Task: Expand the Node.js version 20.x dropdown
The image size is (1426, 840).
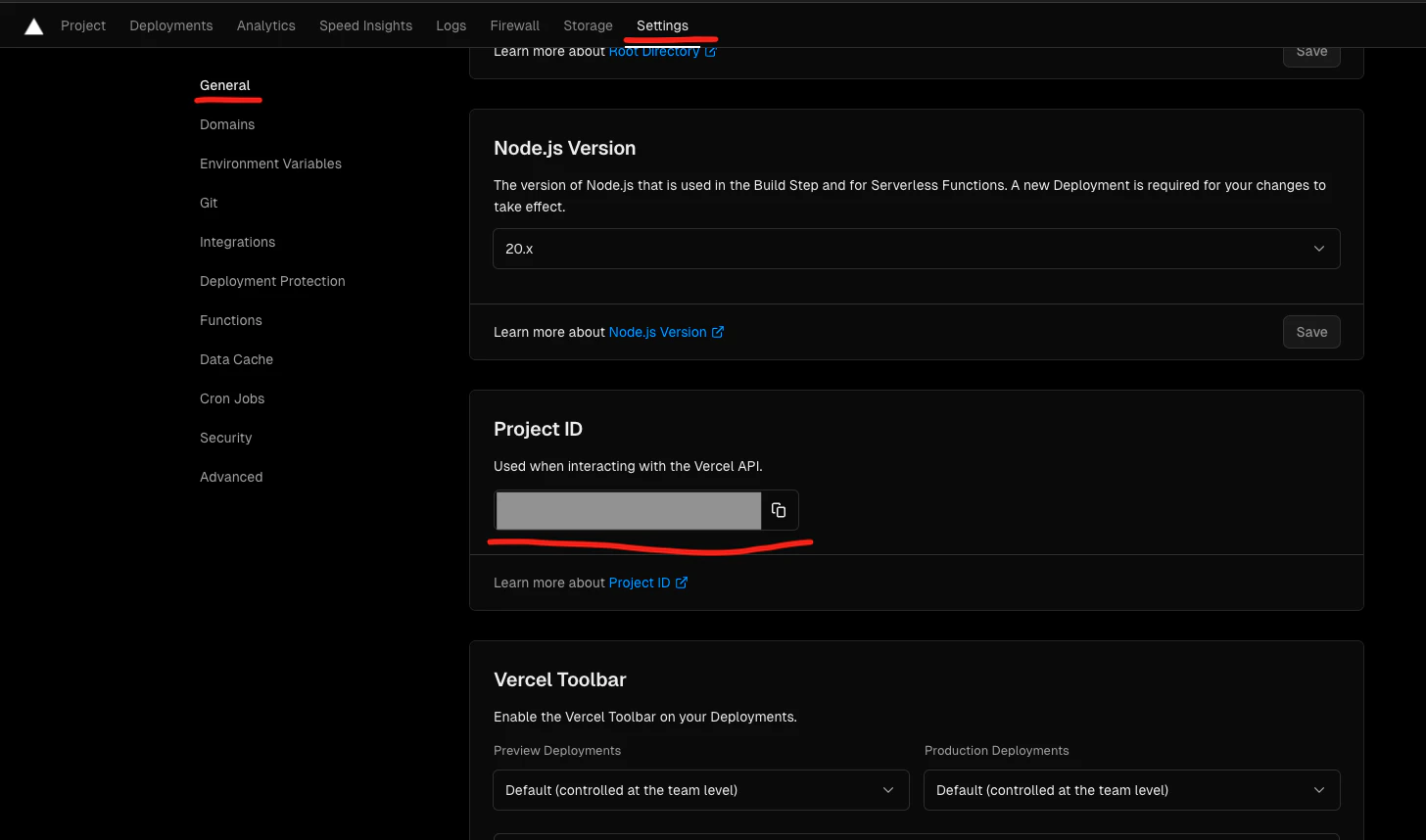Action: 916,249
